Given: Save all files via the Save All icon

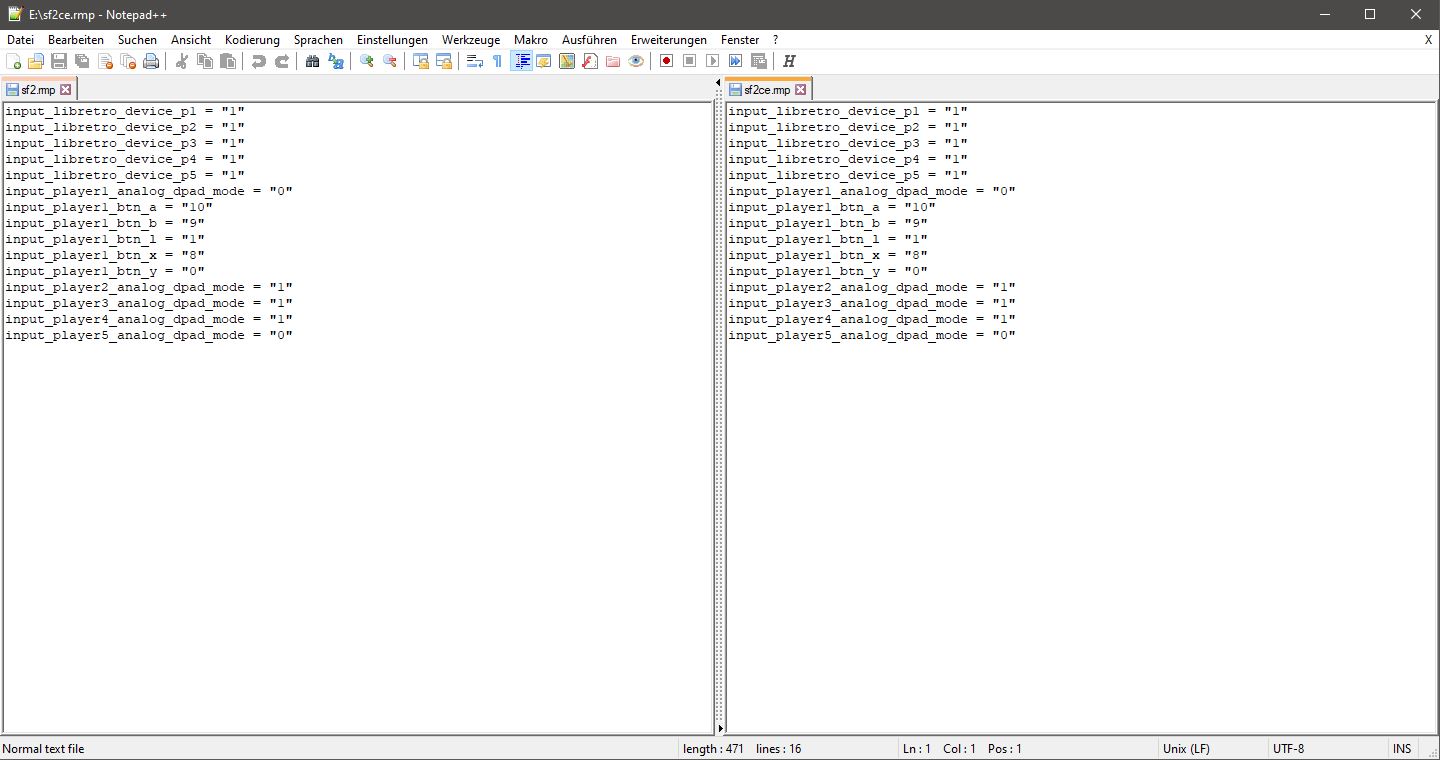Looking at the screenshot, I should point(81,61).
